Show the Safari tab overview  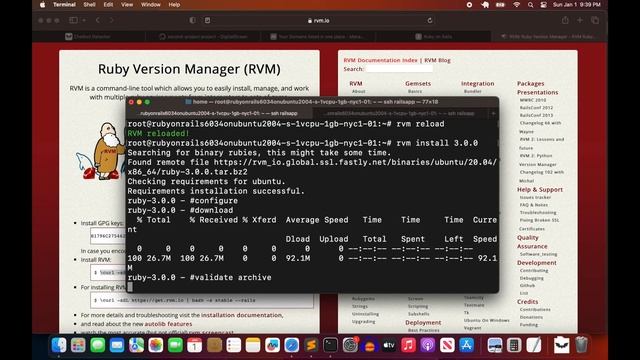pos(595,20)
